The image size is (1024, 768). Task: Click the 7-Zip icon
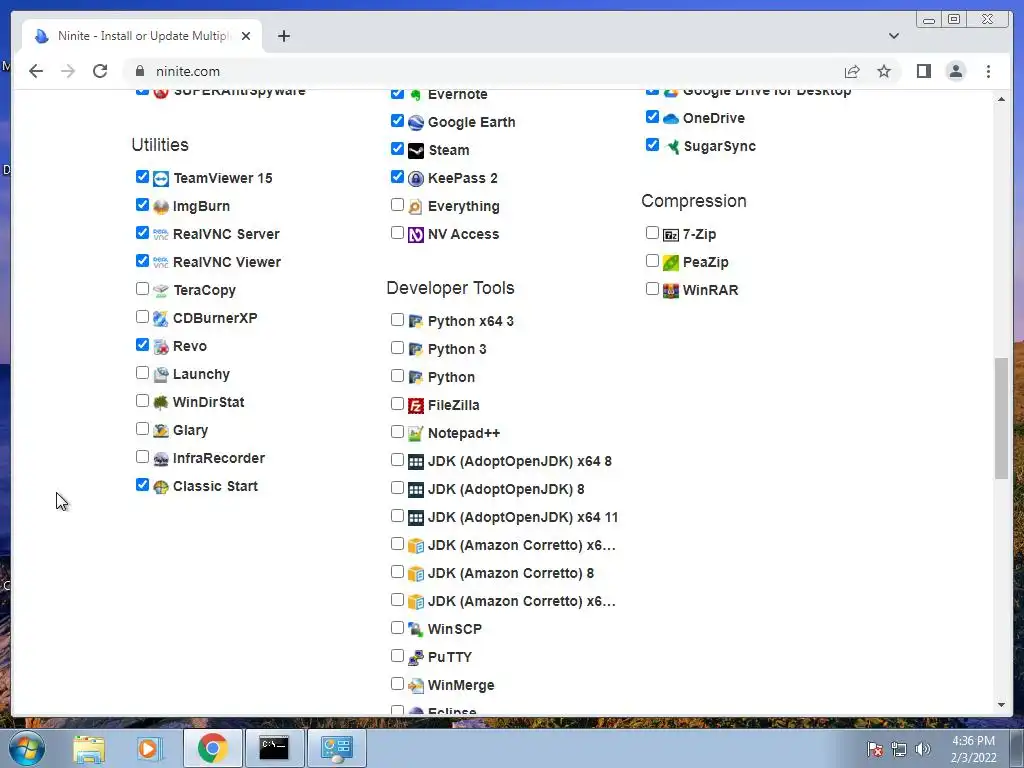pyautogui.click(x=671, y=234)
